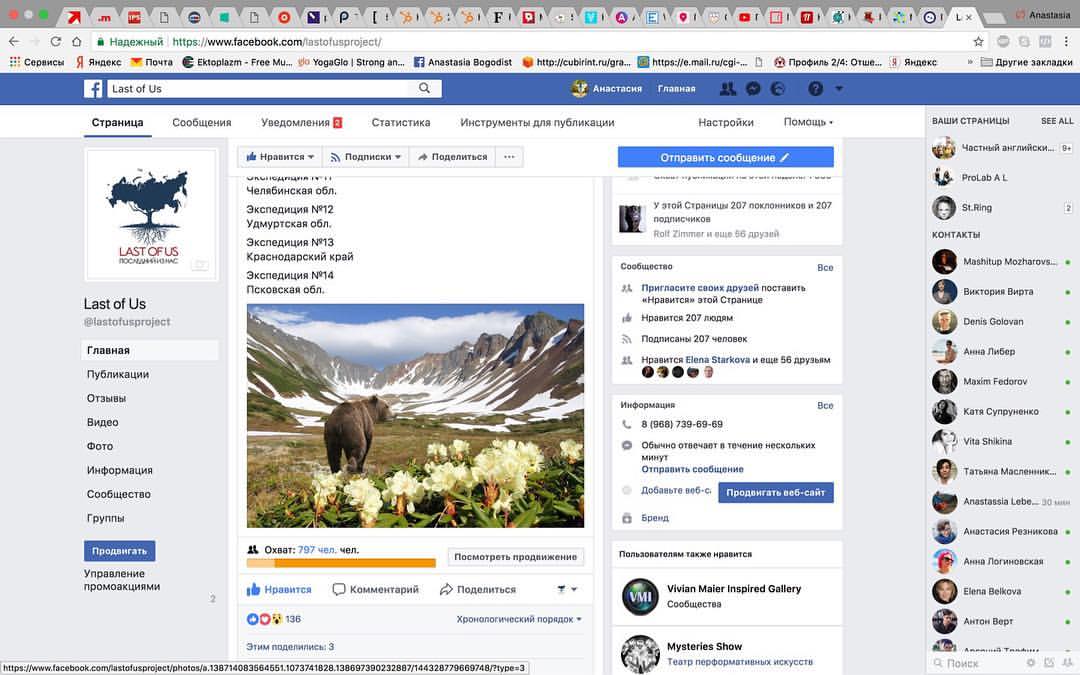Click the chat Поиск search field

976,663
